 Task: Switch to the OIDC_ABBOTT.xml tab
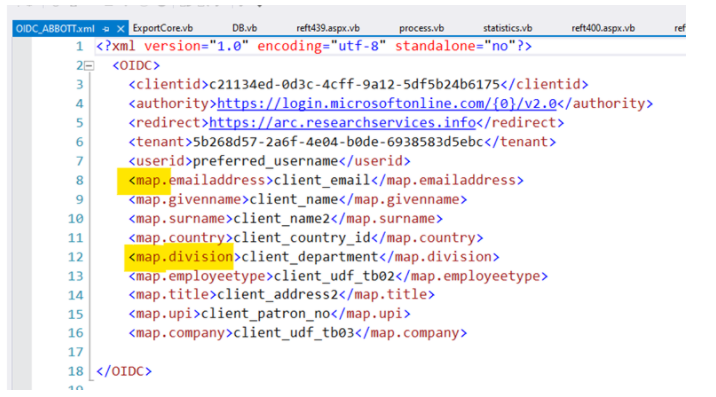pyautogui.click(x=55, y=29)
